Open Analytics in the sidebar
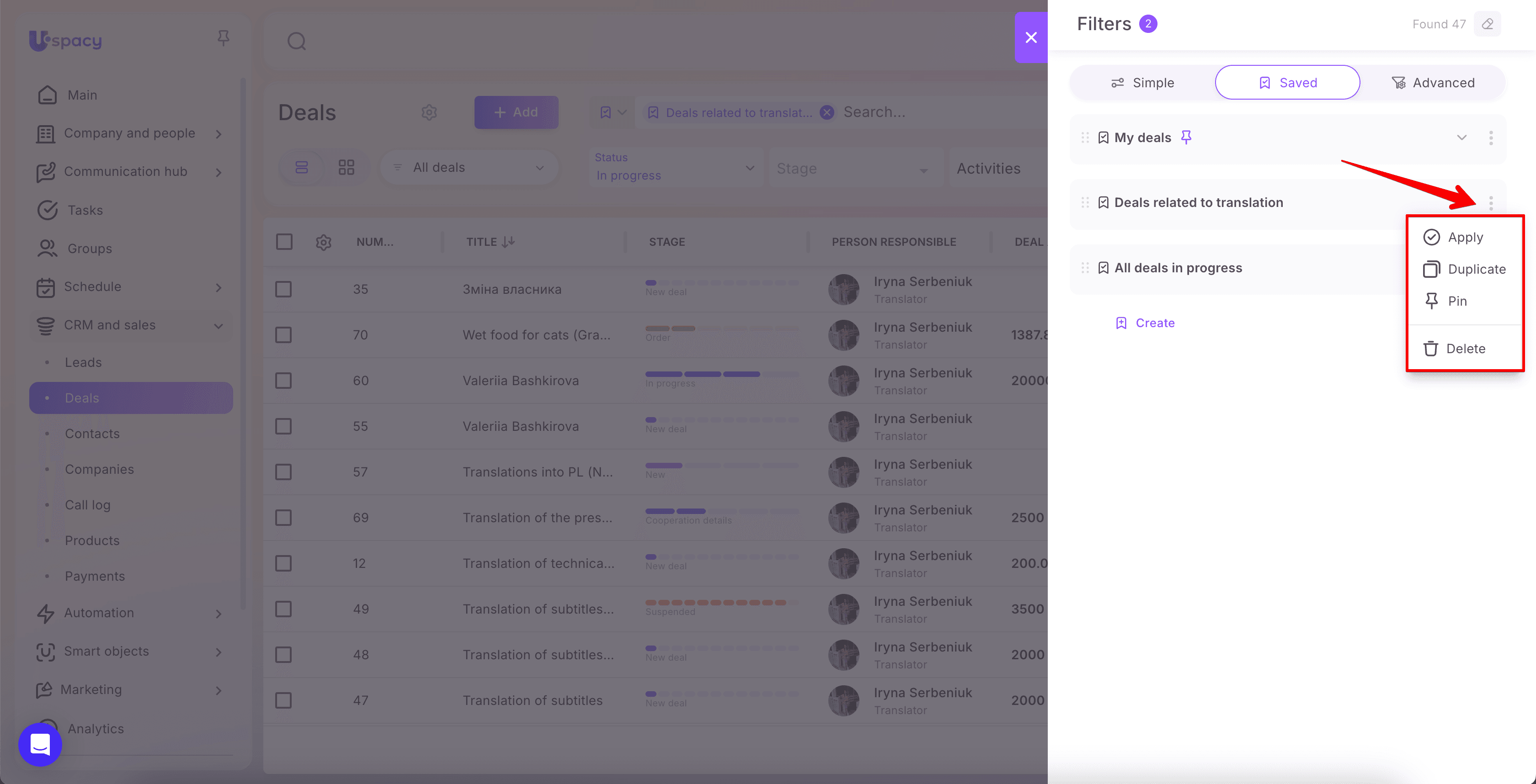 [96, 729]
